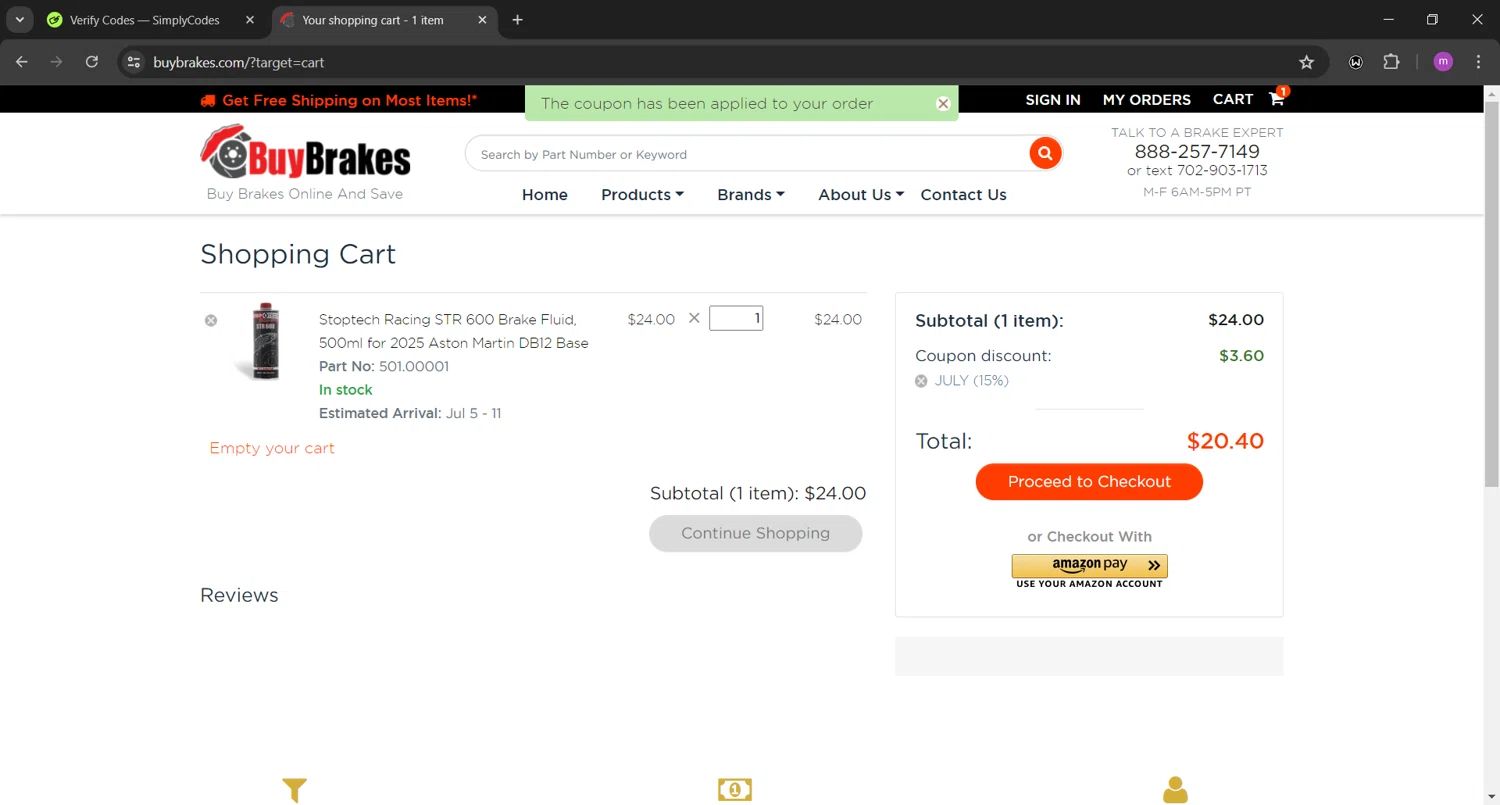The image size is (1500, 805).
Task: Click the browser address bar URL
Action: pos(239,62)
